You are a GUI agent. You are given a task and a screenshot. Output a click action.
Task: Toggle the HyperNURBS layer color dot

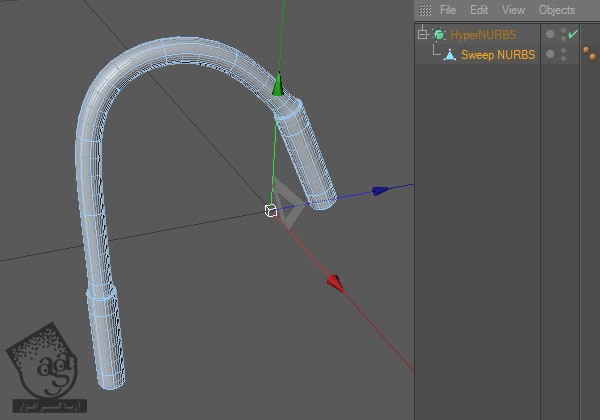(550, 35)
